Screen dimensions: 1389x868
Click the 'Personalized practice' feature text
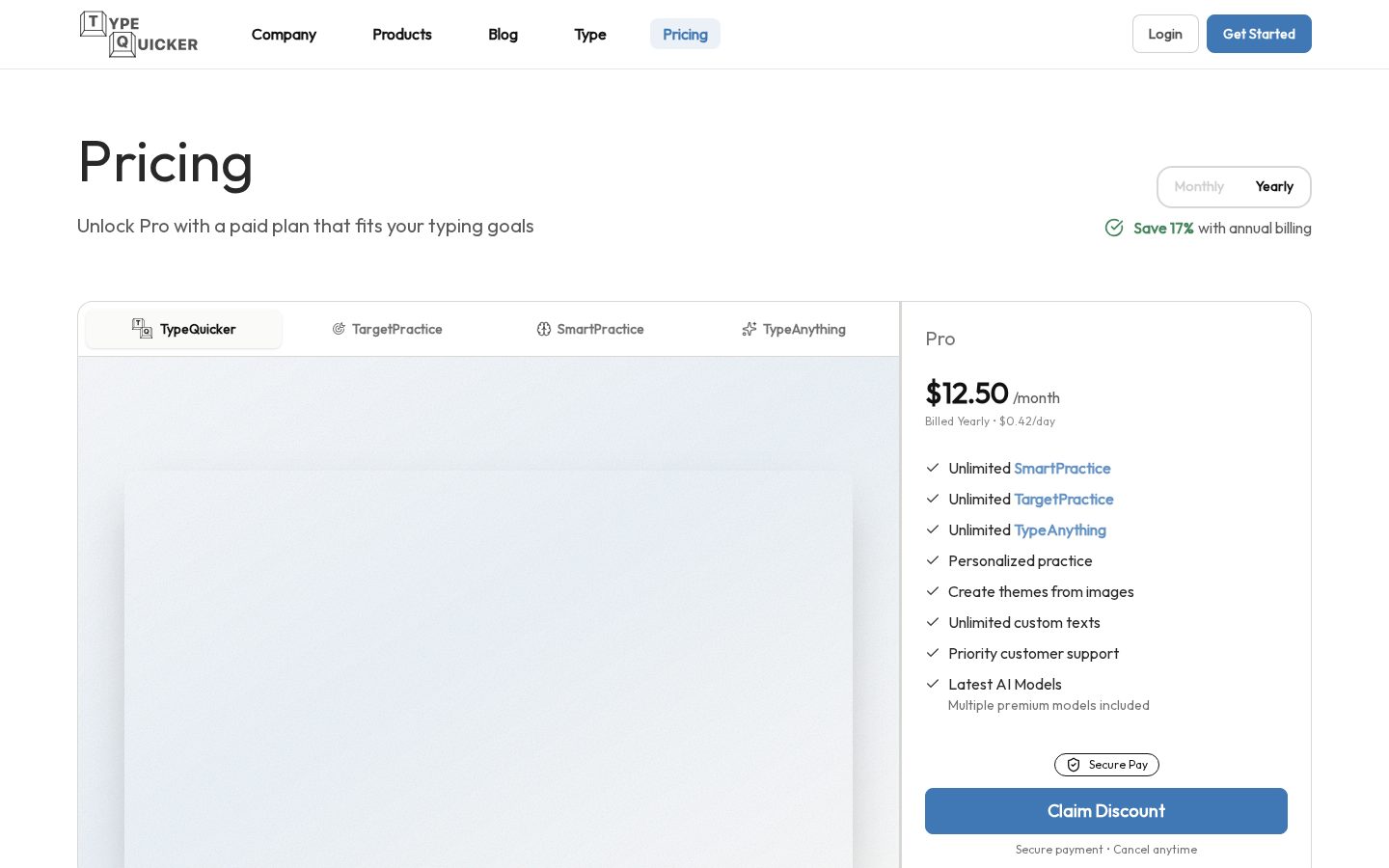coord(1021,561)
